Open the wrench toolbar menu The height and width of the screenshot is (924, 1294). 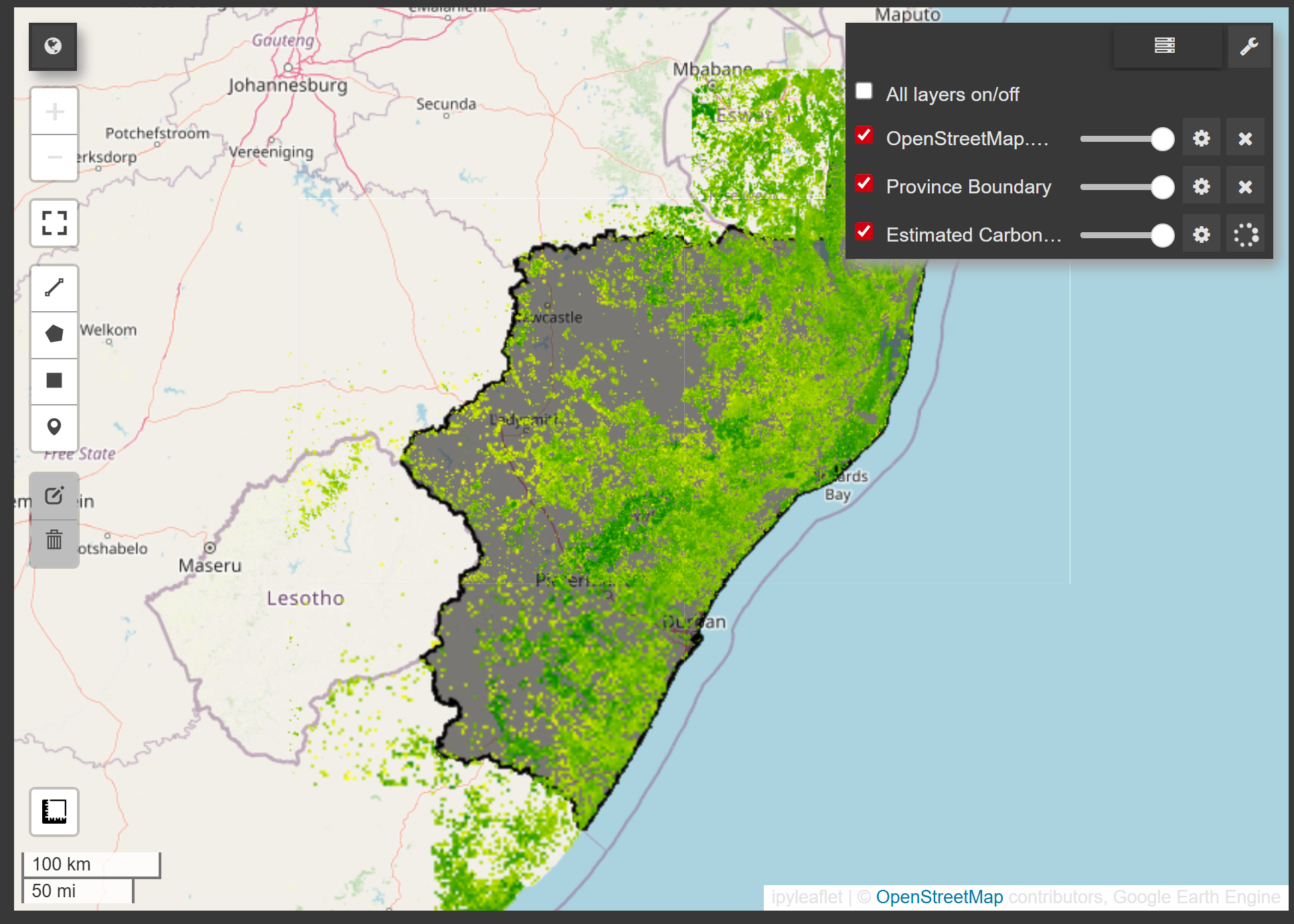(1249, 45)
